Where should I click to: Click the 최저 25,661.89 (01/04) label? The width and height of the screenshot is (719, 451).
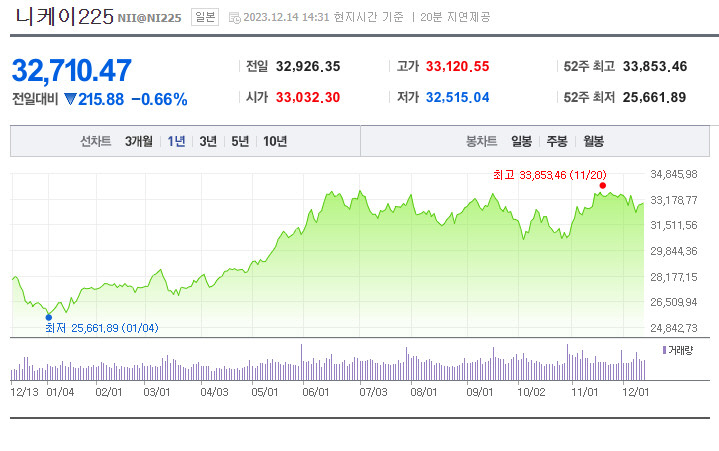coord(102,328)
